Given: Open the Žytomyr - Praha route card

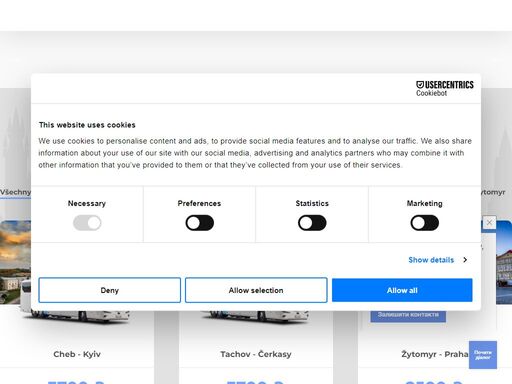Looking at the screenshot, I should [435, 354].
